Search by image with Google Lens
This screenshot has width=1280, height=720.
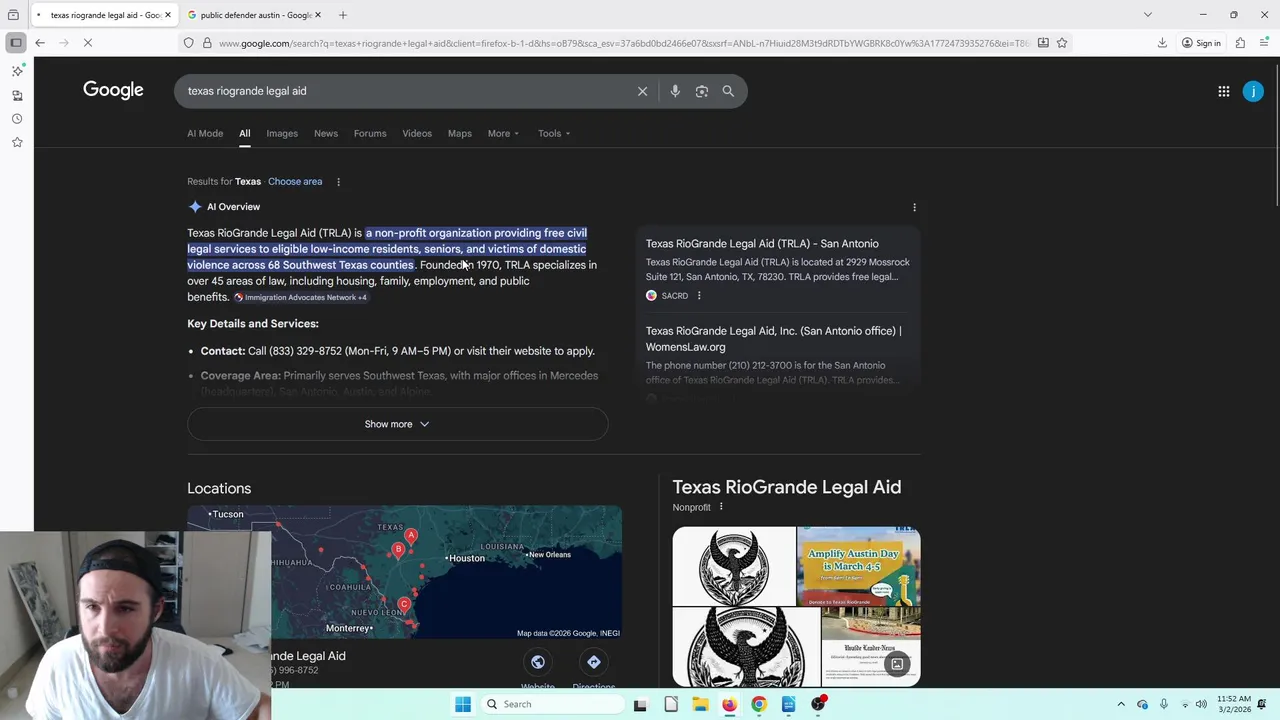[x=702, y=91]
